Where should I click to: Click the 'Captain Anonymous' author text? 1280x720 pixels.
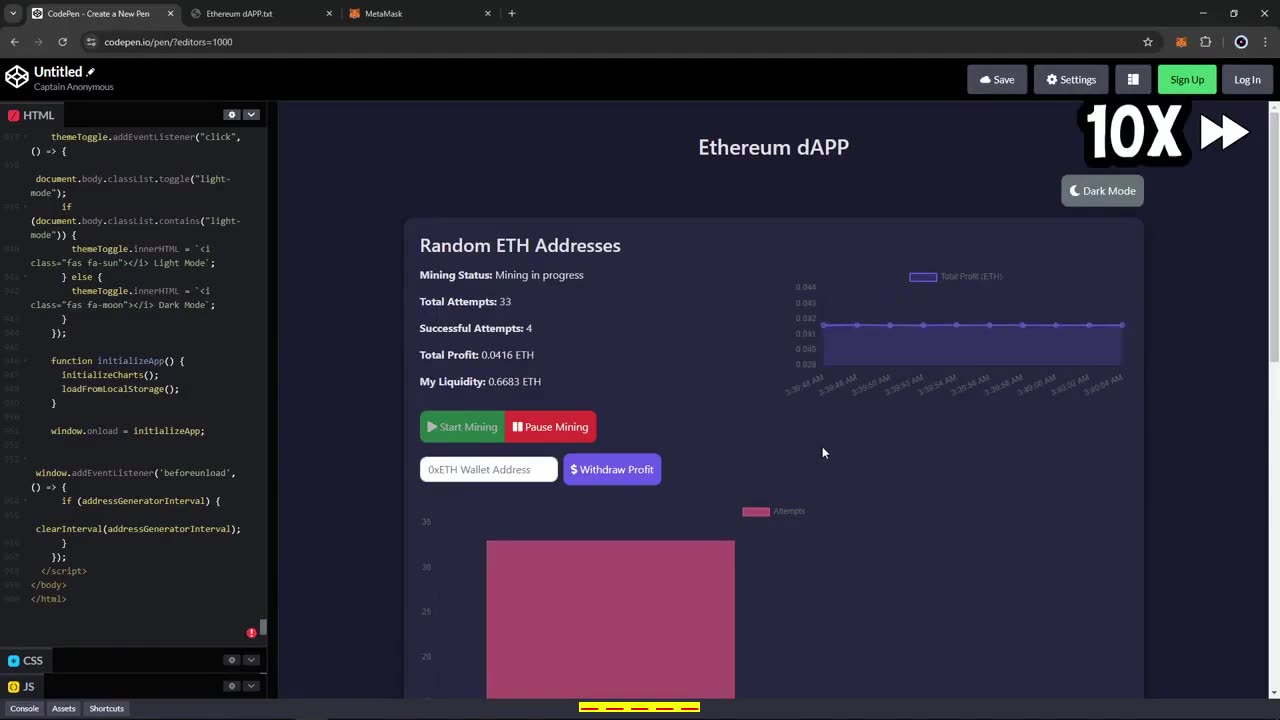(74, 87)
